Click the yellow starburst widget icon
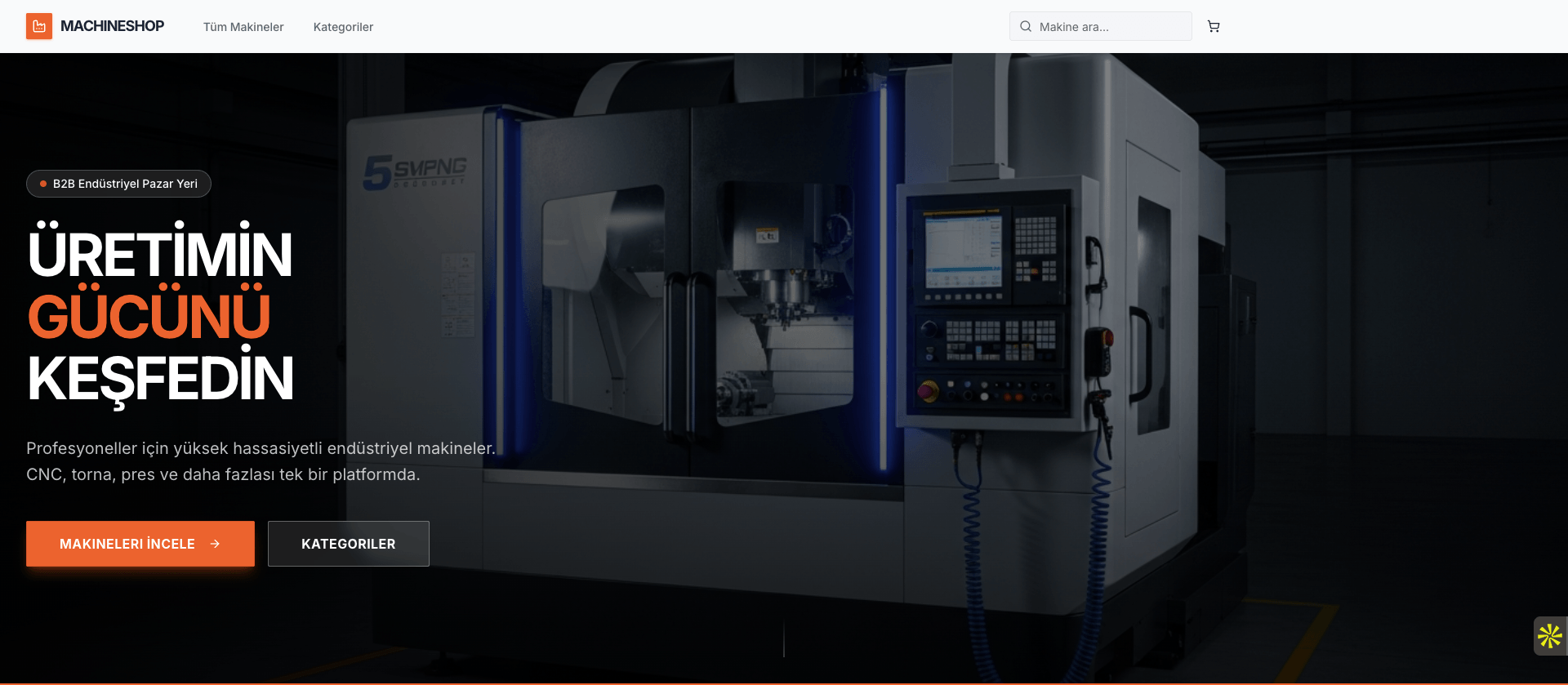Image resolution: width=1568 pixels, height=685 pixels. pos(1550,635)
